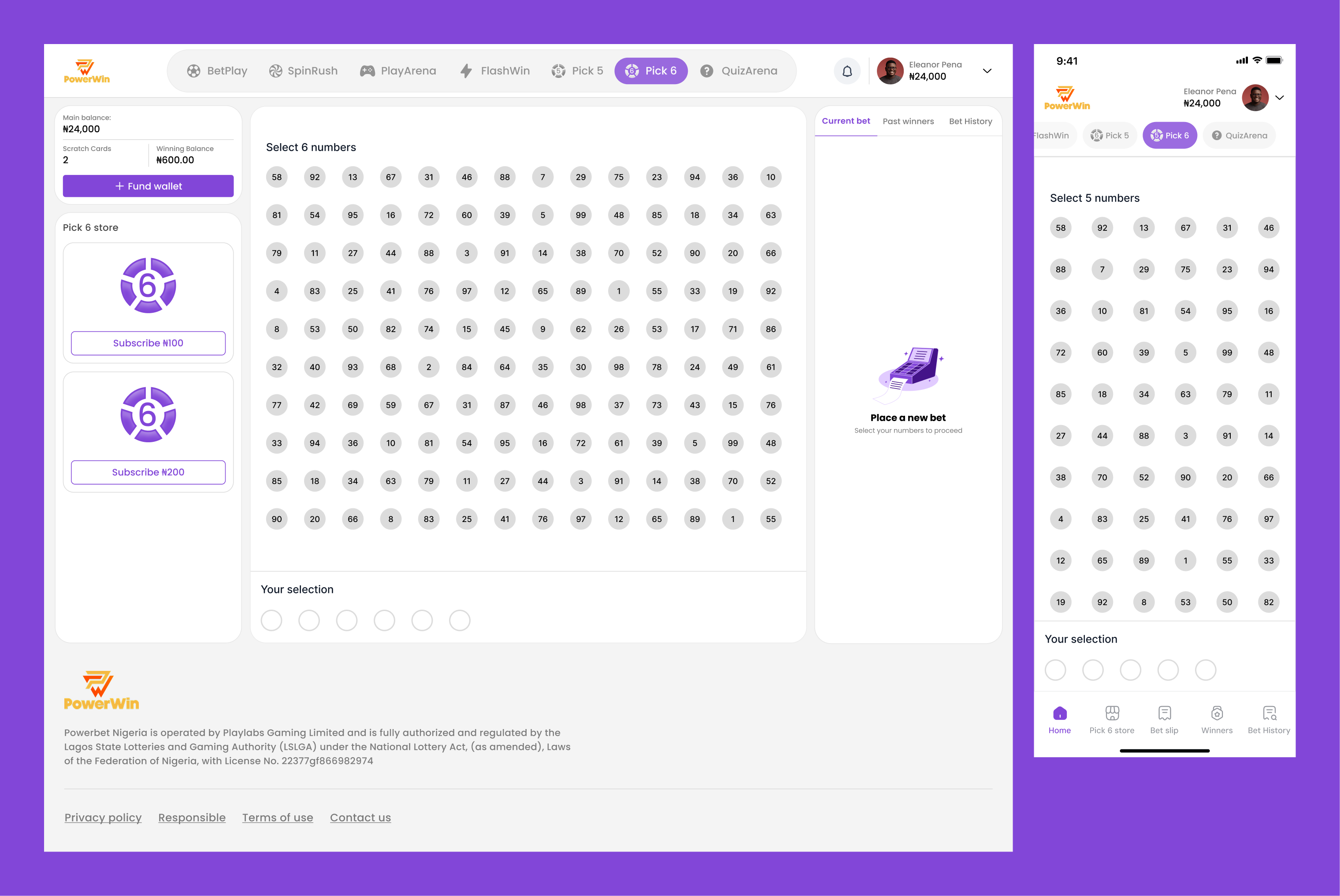1340x896 pixels.
Task: Choose number 77 in the desktop grid
Action: (277, 405)
